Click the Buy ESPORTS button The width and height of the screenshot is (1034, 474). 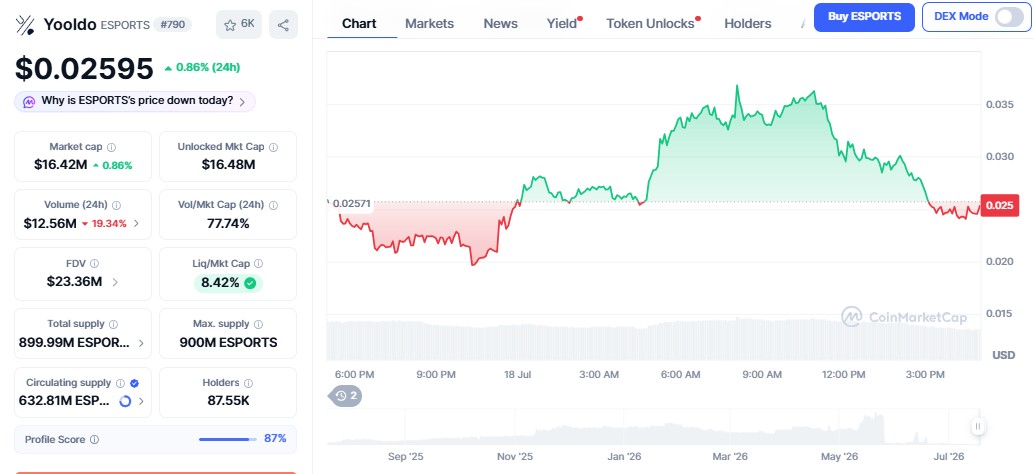click(x=864, y=17)
